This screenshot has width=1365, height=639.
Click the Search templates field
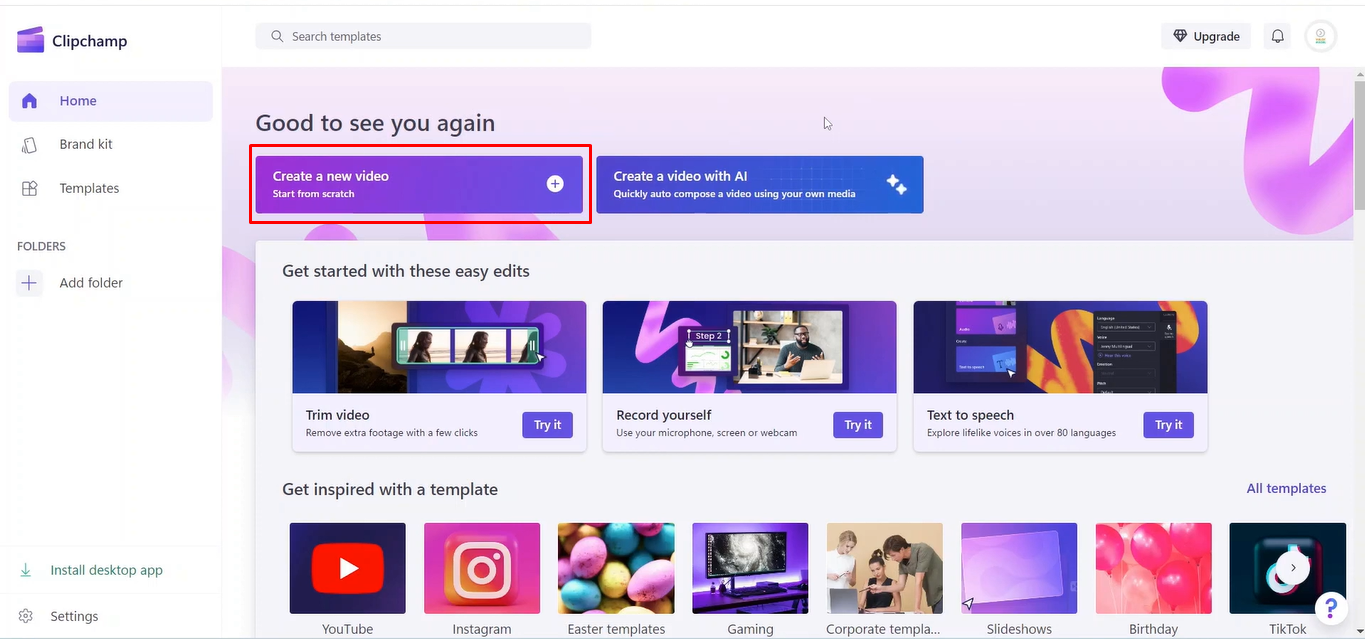422,35
